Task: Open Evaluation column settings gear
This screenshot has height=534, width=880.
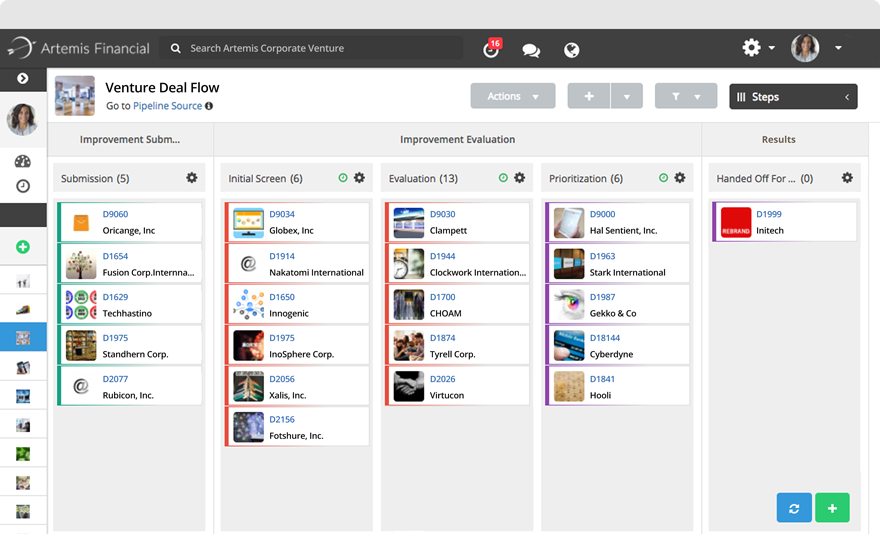Action: [520, 178]
